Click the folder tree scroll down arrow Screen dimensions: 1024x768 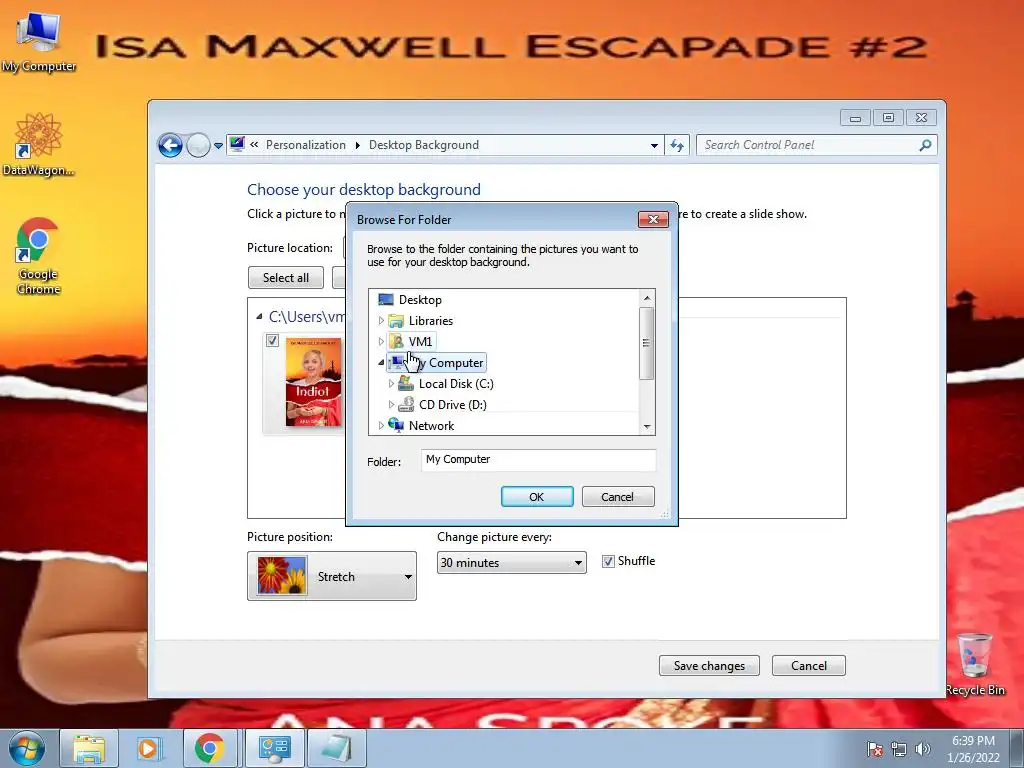[647, 426]
